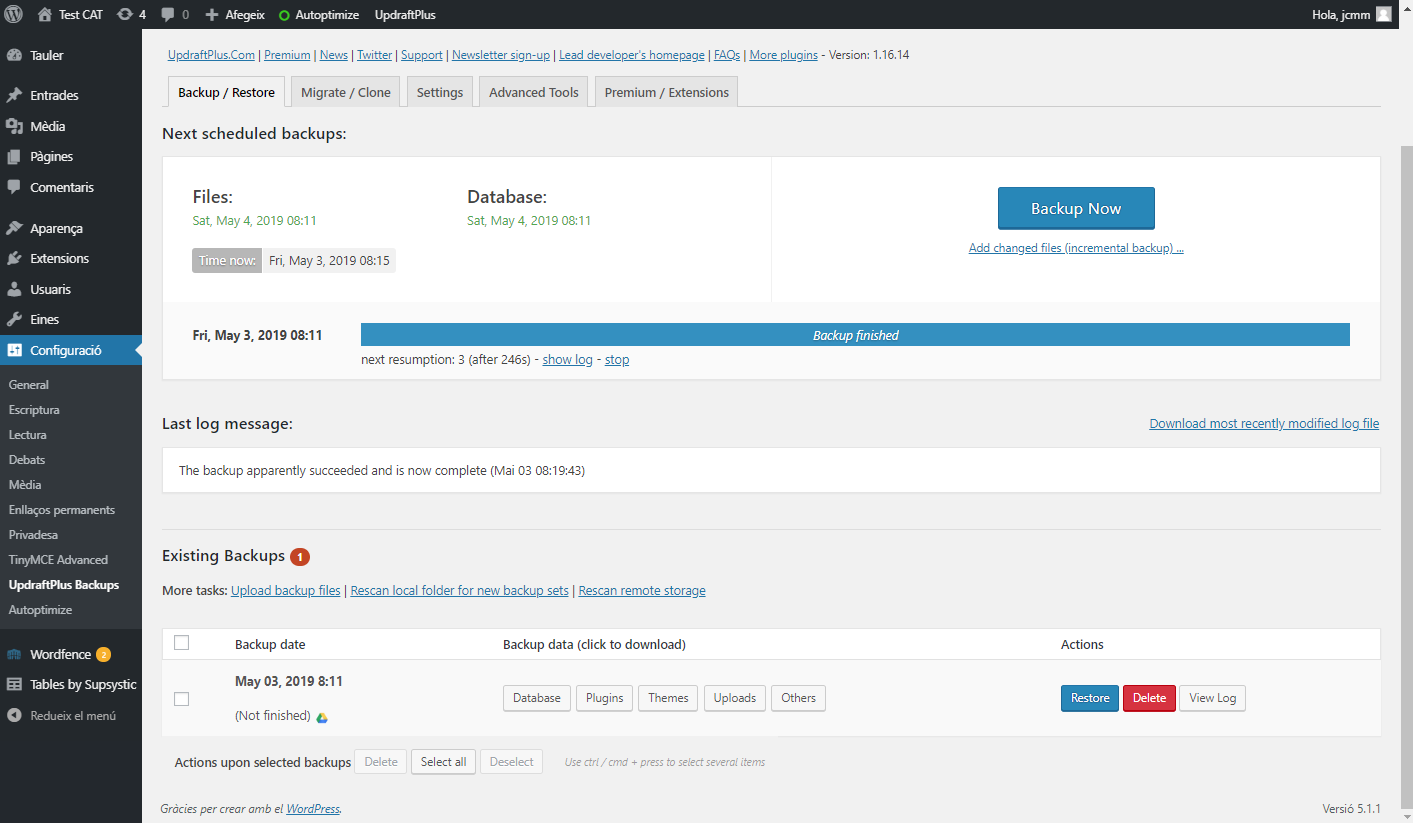Tick the May 03, 2019 backup checkbox
This screenshot has width=1413, height=823.
tap(181, 699)
